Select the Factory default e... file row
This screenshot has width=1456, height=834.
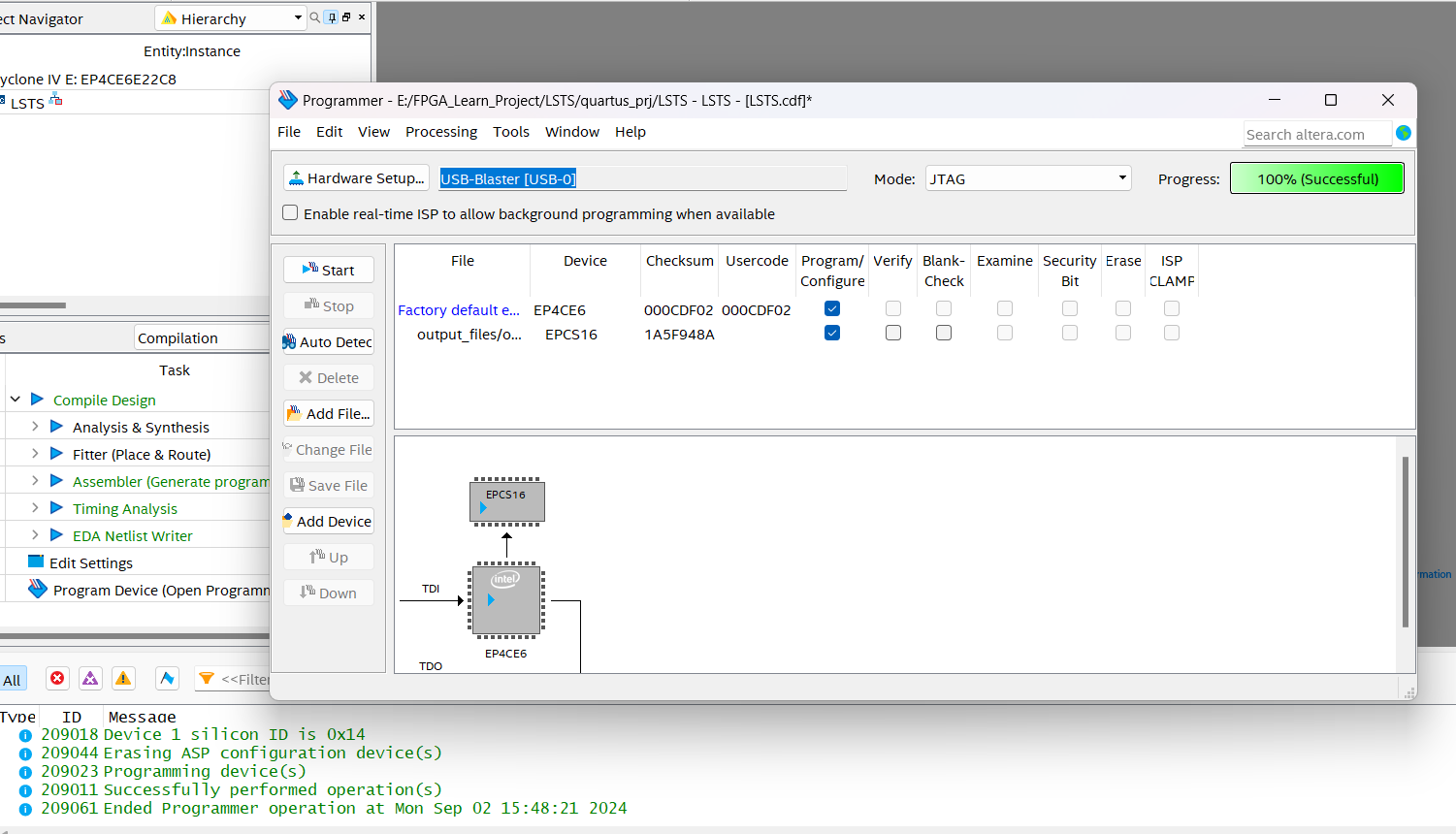click(459, 310)
